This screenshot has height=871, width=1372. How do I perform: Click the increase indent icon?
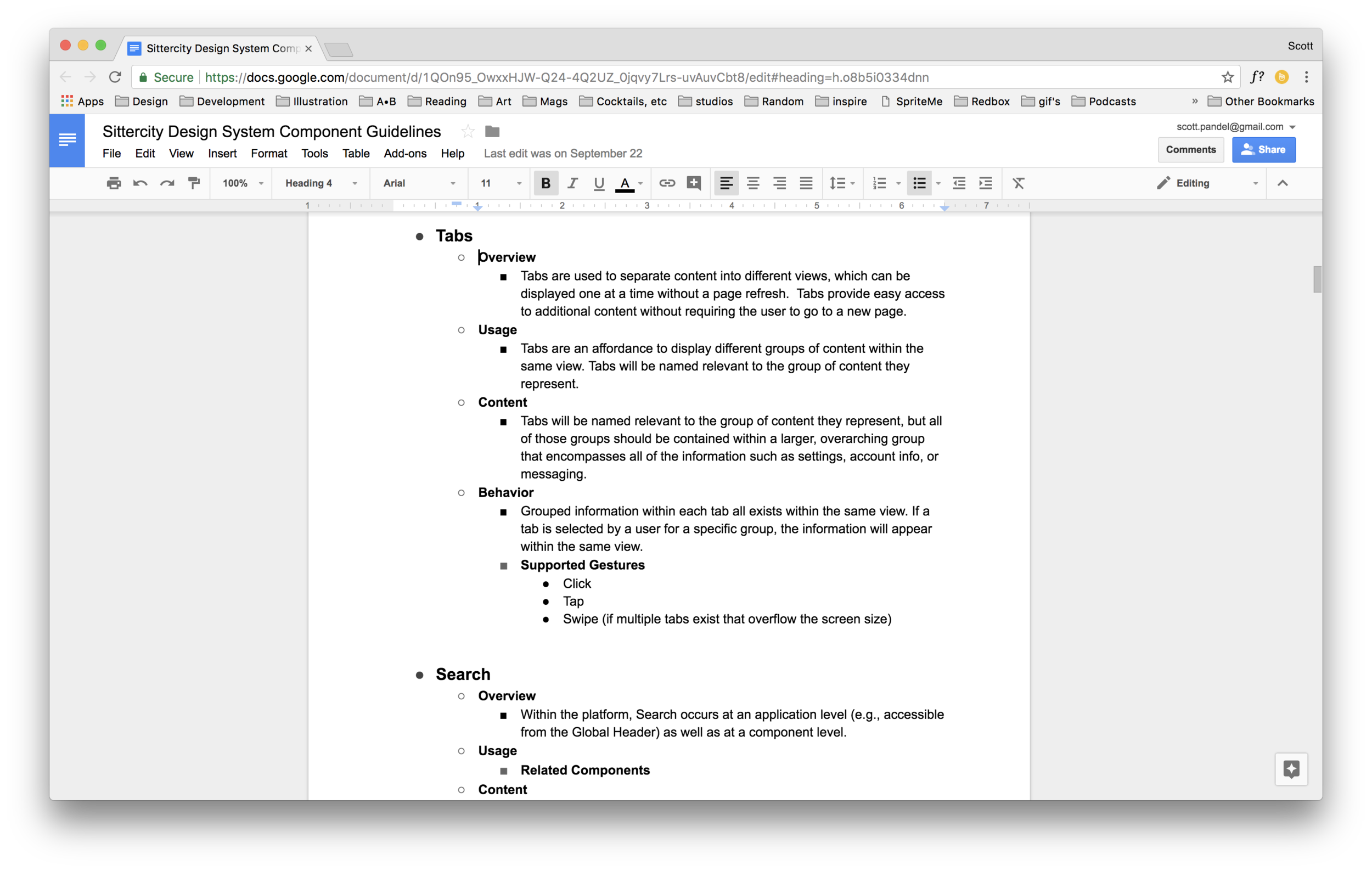(985, 183)
